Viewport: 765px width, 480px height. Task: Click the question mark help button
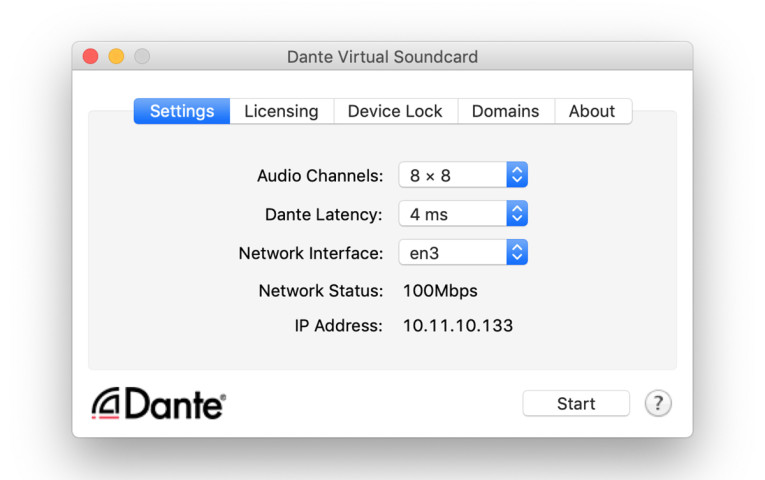click(658, 403)
